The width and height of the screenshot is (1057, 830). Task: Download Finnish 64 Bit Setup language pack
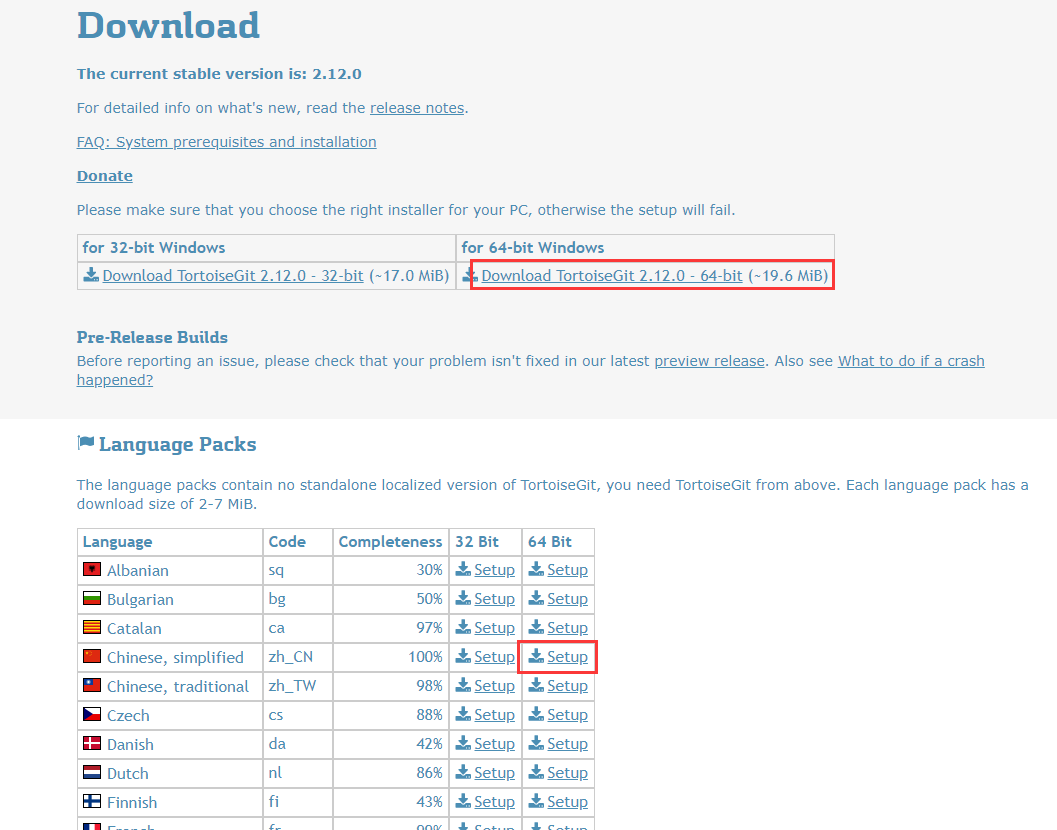[x=567, y=802]
